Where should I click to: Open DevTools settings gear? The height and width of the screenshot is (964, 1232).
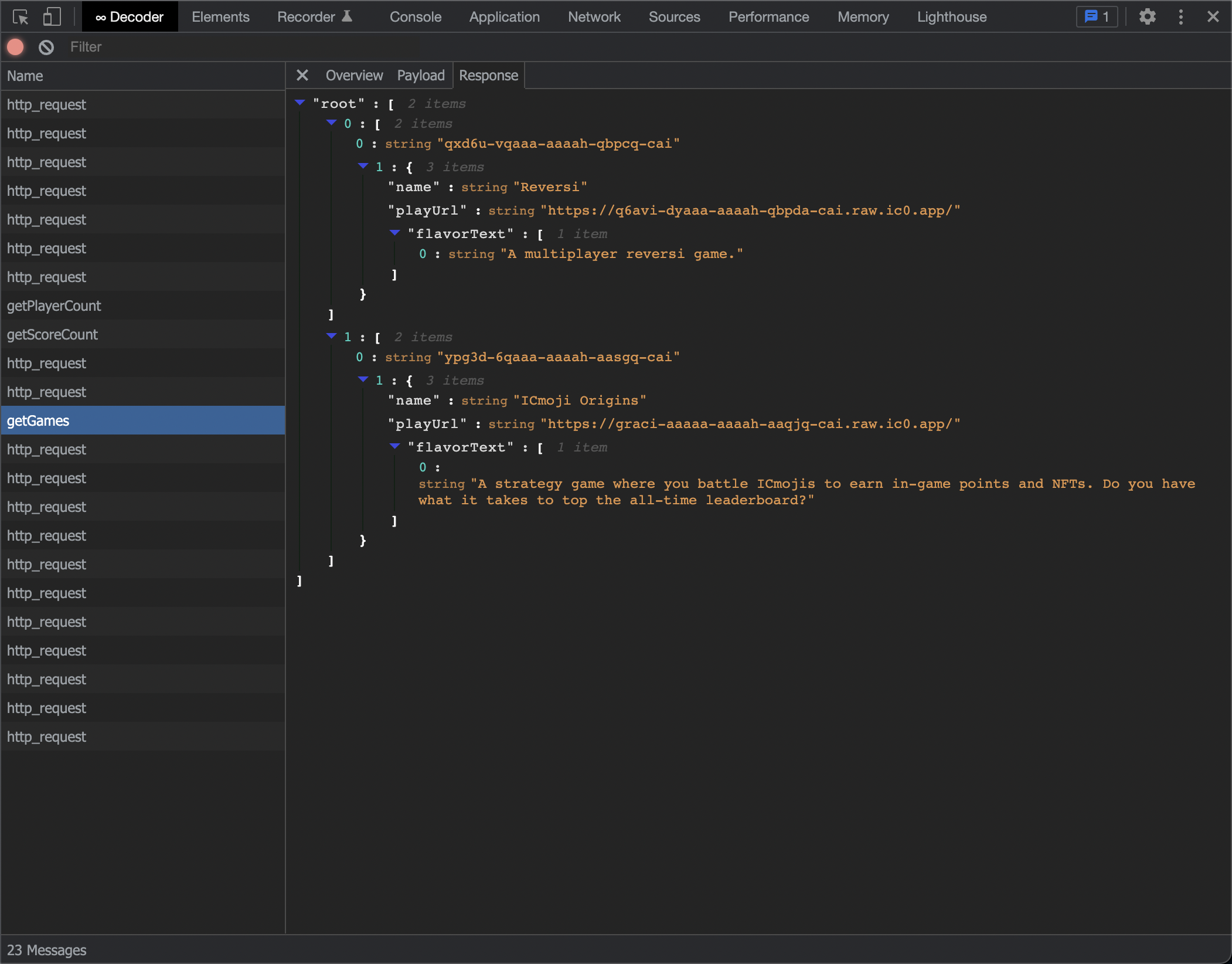(1147, 17)
